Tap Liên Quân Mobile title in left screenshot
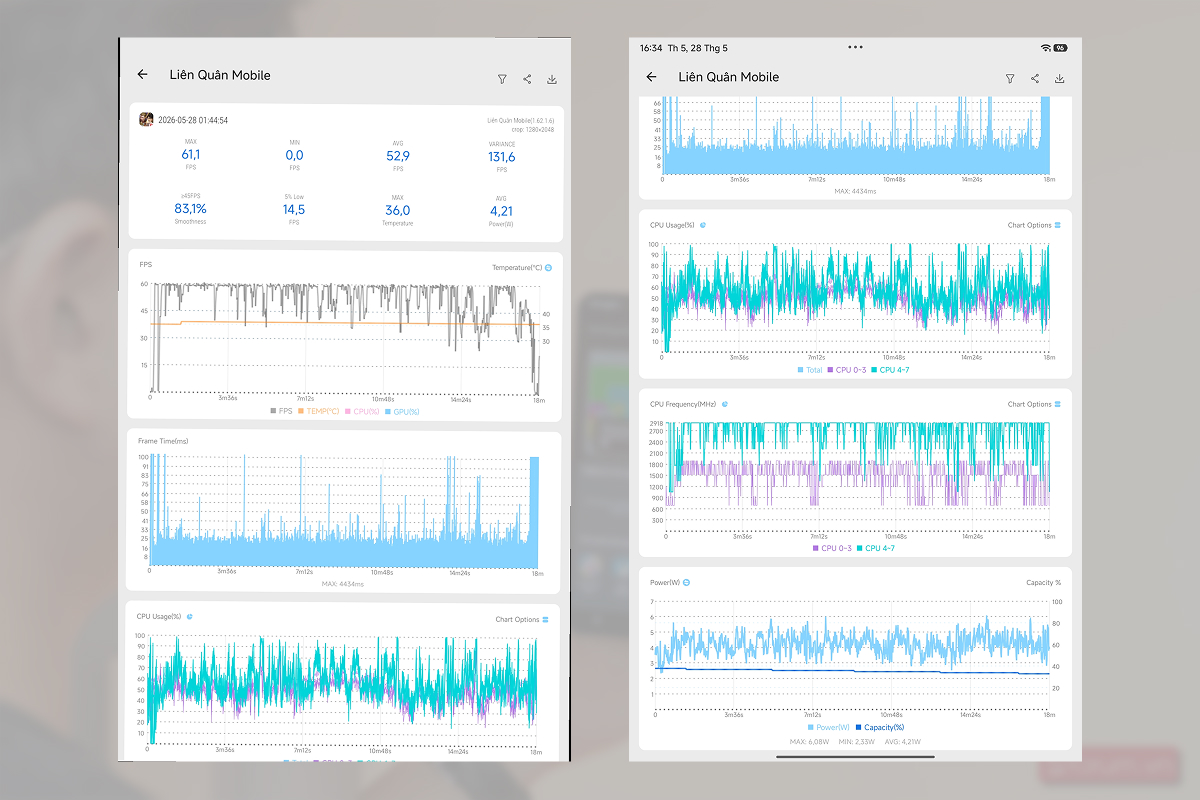1200x800 pixels. [219, 75]
